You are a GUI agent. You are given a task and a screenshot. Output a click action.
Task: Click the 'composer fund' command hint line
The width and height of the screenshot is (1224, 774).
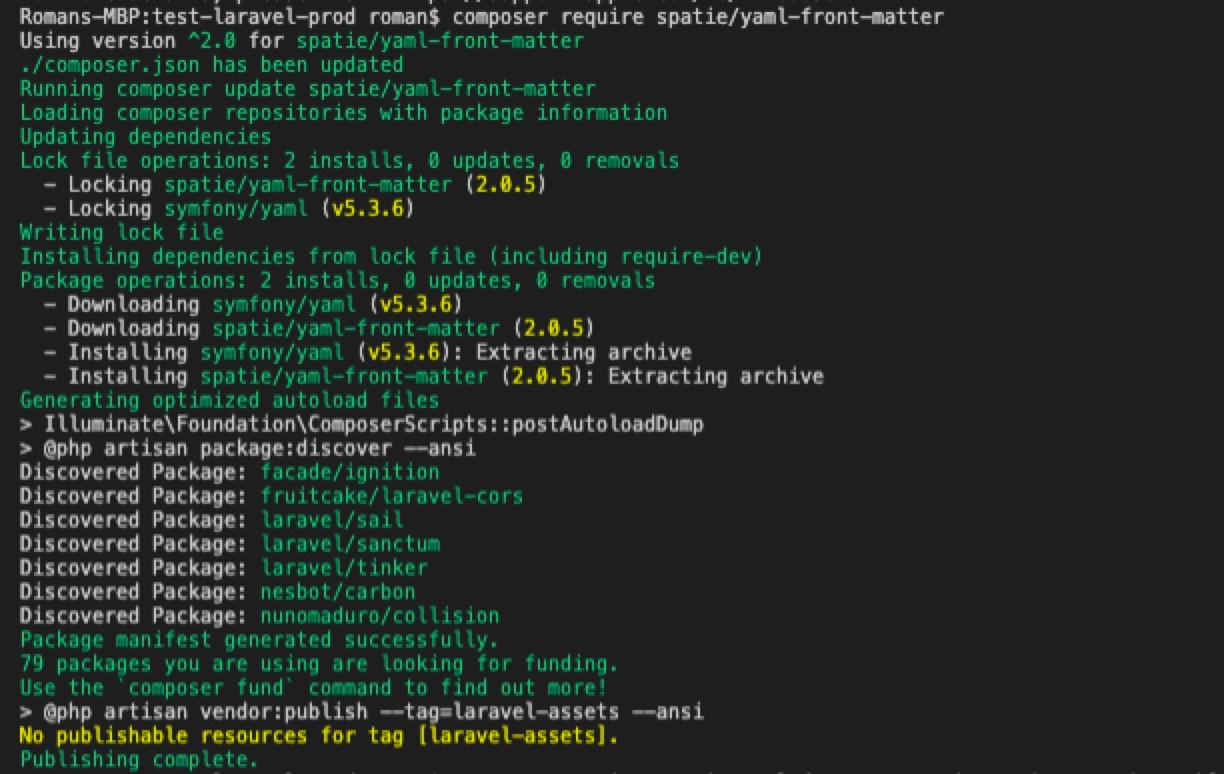pos(314,689)
